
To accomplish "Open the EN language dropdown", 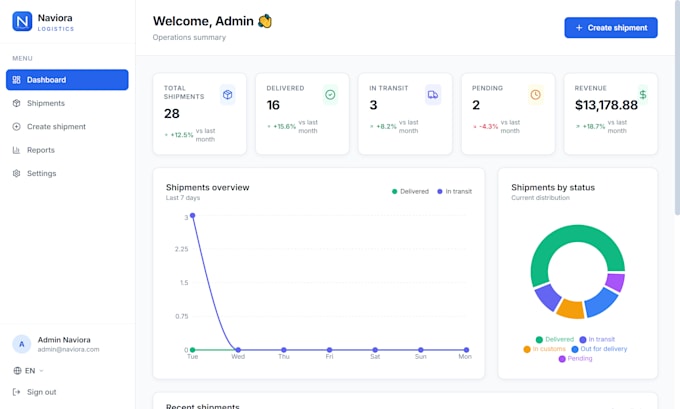I will tap(29, 371).
